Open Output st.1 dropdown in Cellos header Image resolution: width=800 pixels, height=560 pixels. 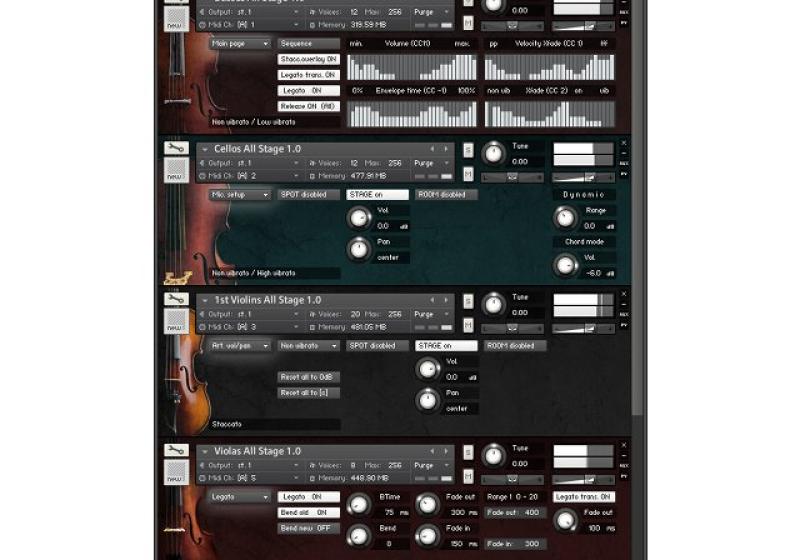(x=249, y=163)
